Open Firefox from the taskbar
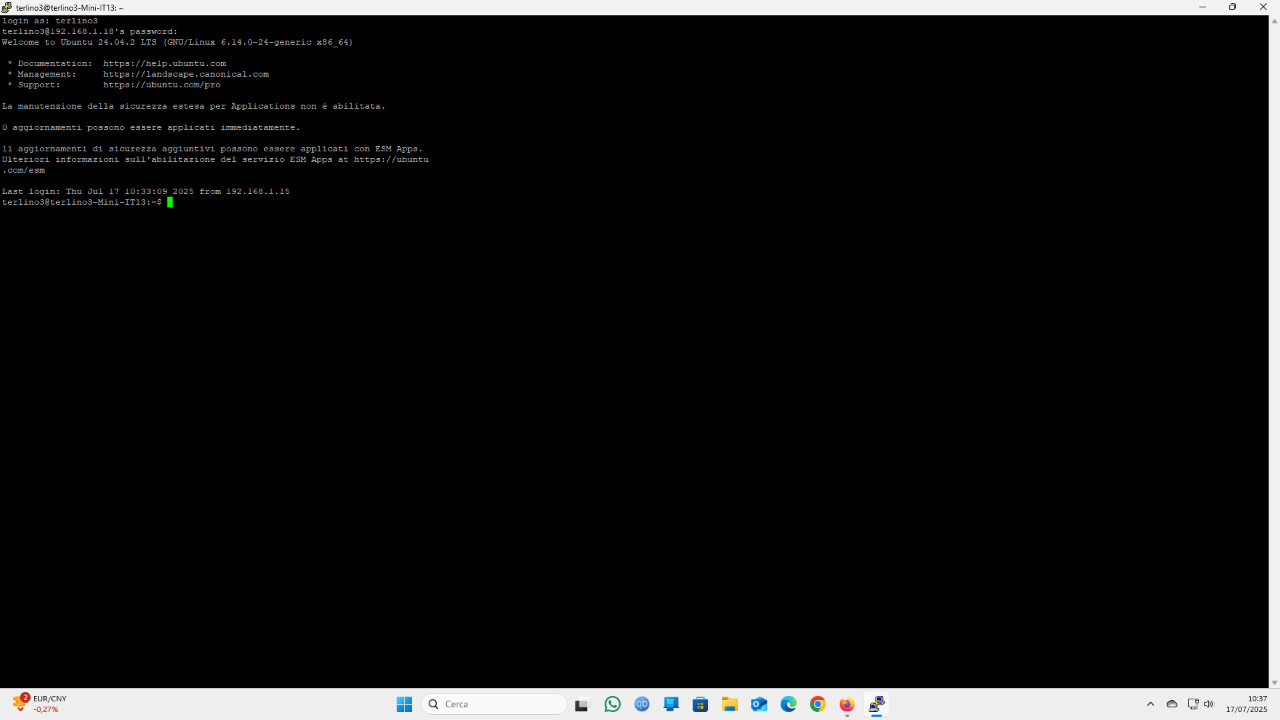 (x=847, y=704)
